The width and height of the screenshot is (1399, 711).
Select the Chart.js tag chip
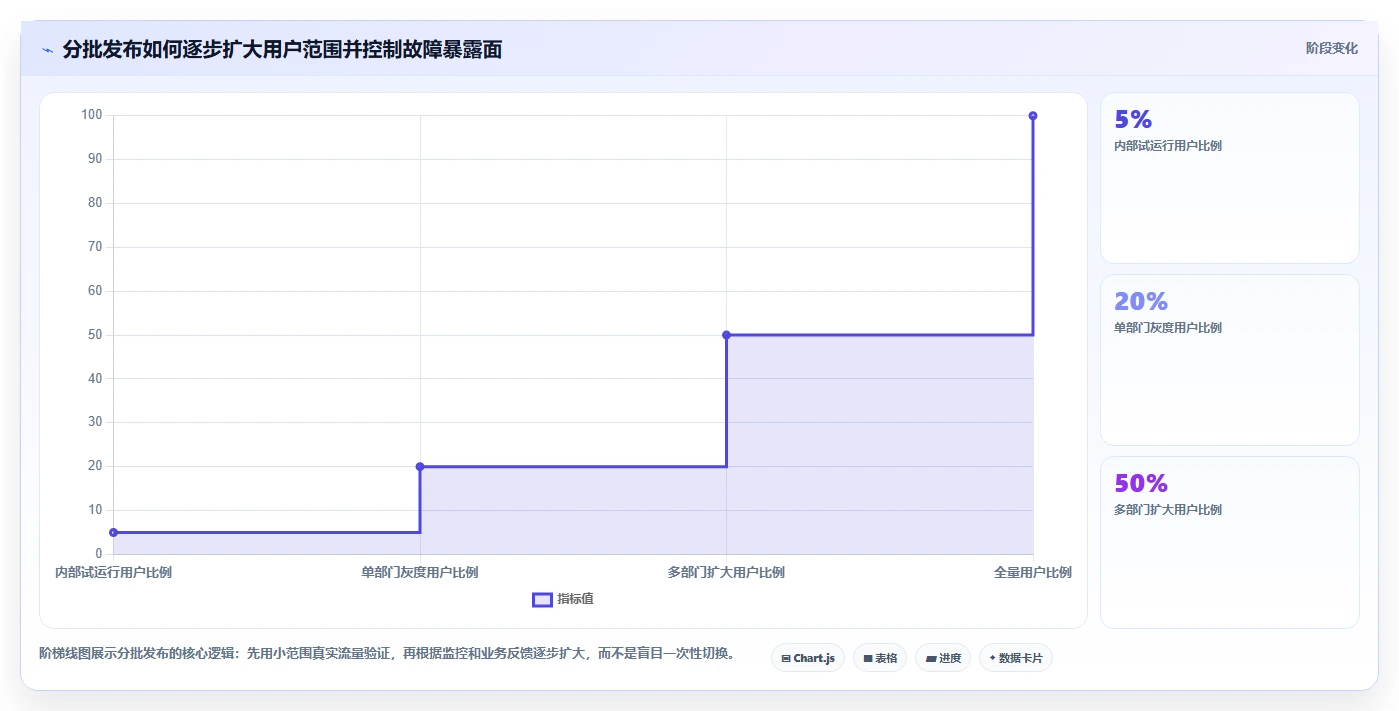coord(808,658)
